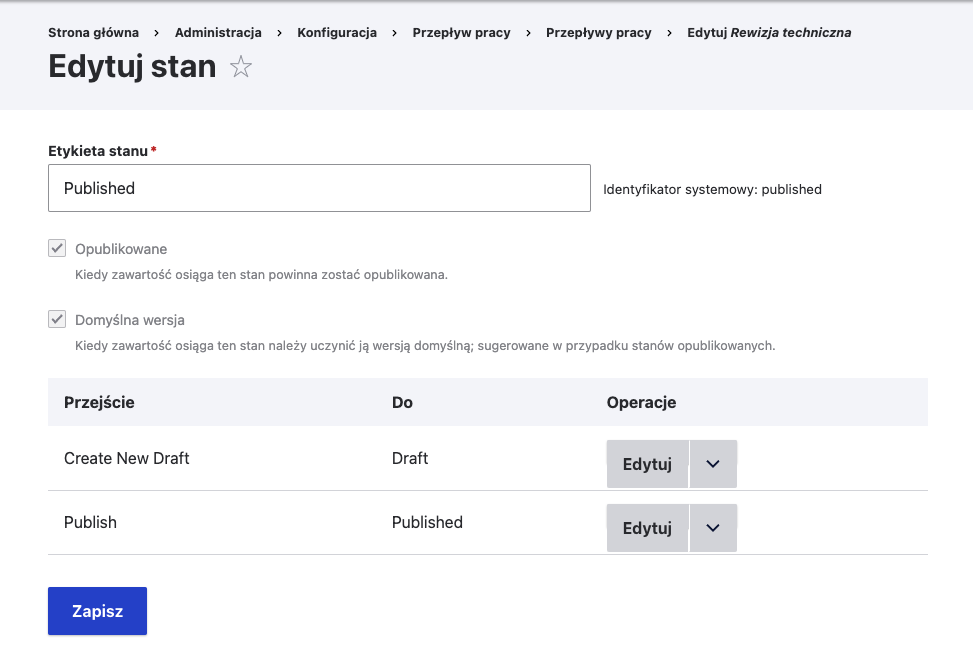Expand dropdown arrow for Publish row
This screenshot has height=658, width=973.
click(x=713, y=528)
